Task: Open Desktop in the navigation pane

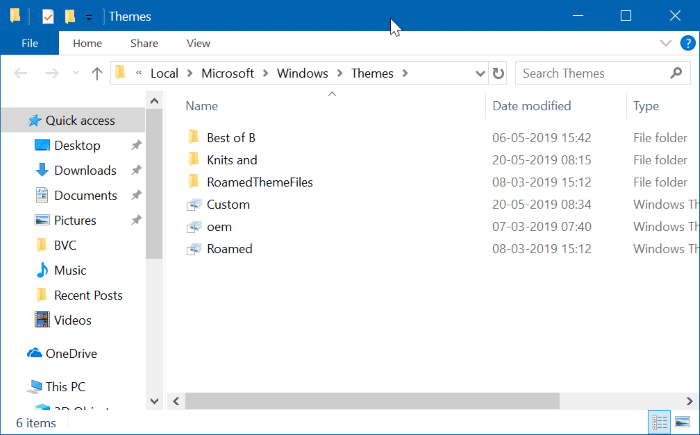Action: (77, 146)
